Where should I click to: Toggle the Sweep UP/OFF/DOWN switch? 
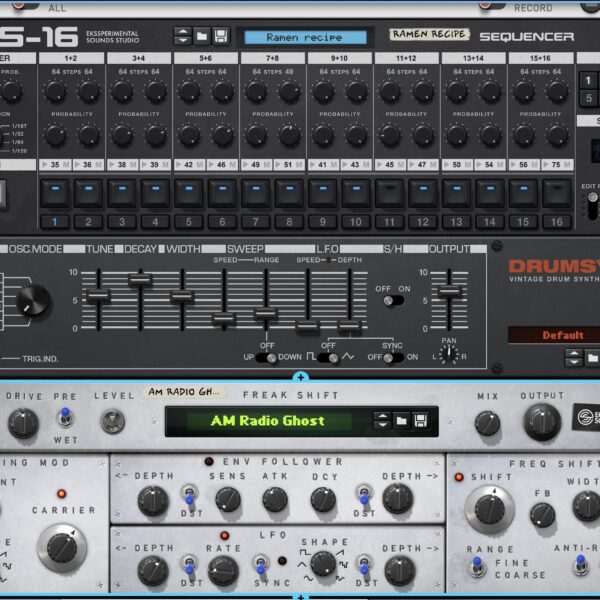[267, 358]
